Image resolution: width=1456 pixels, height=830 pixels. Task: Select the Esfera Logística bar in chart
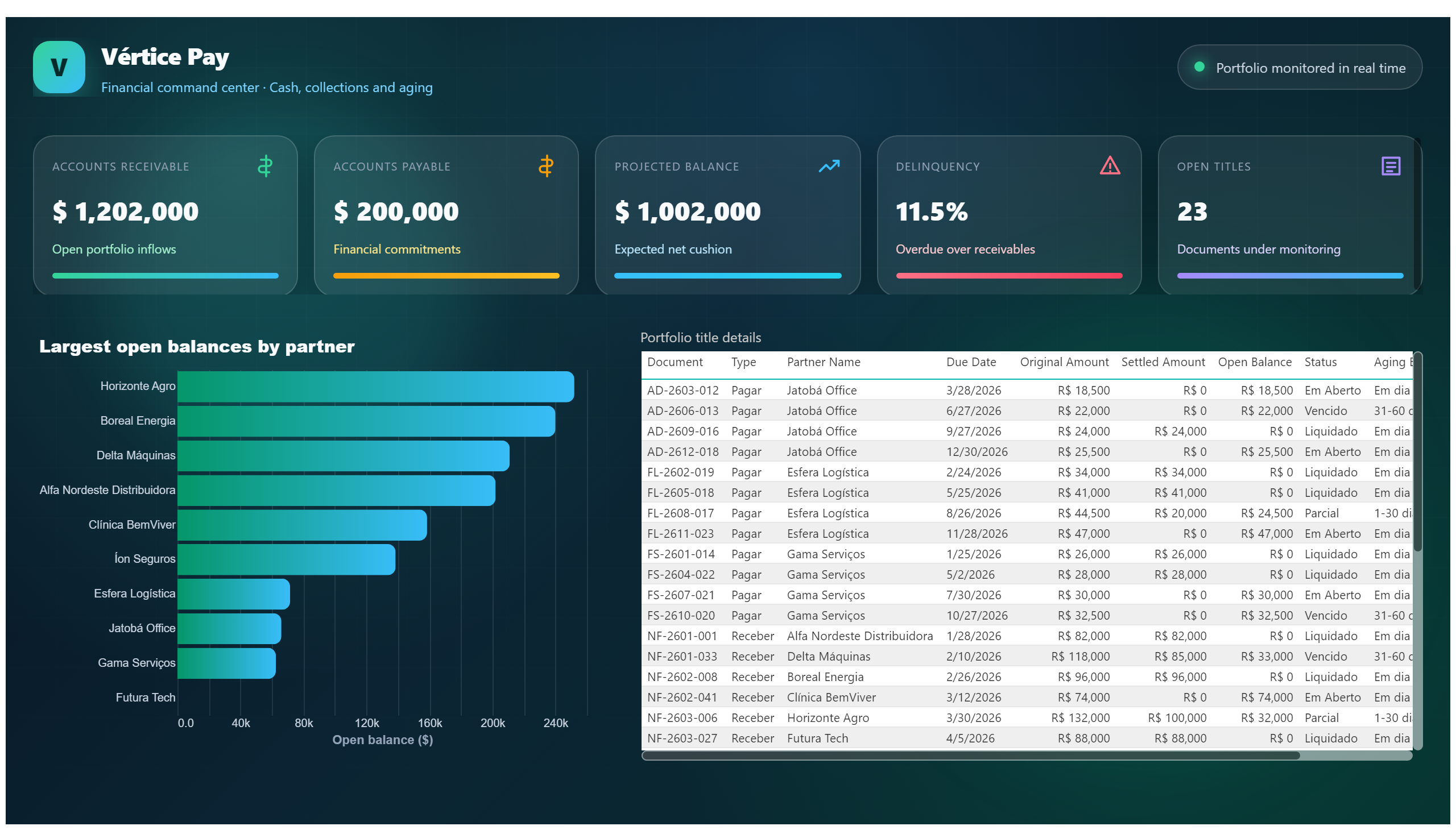[234, 594]
